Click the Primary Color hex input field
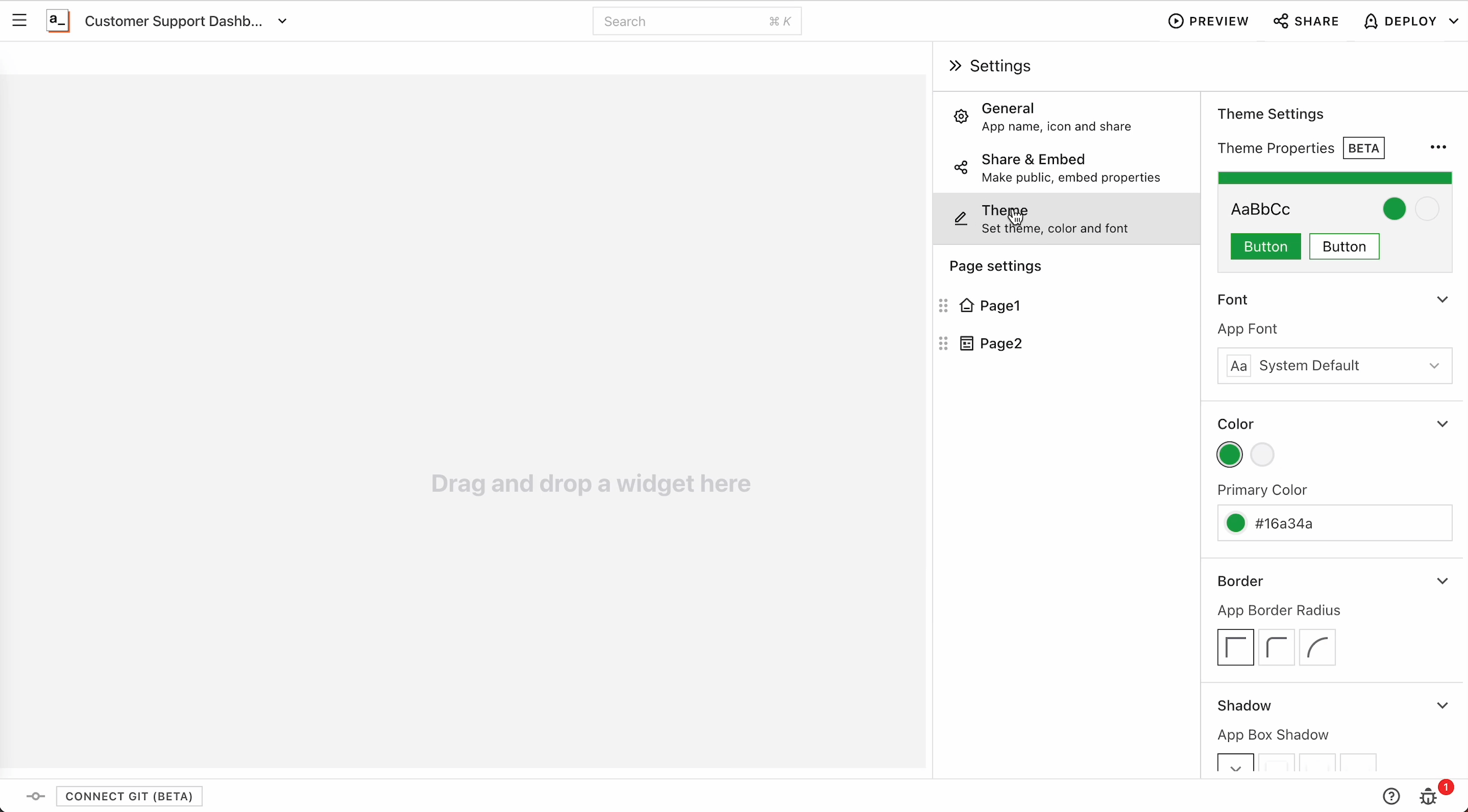Viewport: 1468px width, 812px height. (1345, 523)
